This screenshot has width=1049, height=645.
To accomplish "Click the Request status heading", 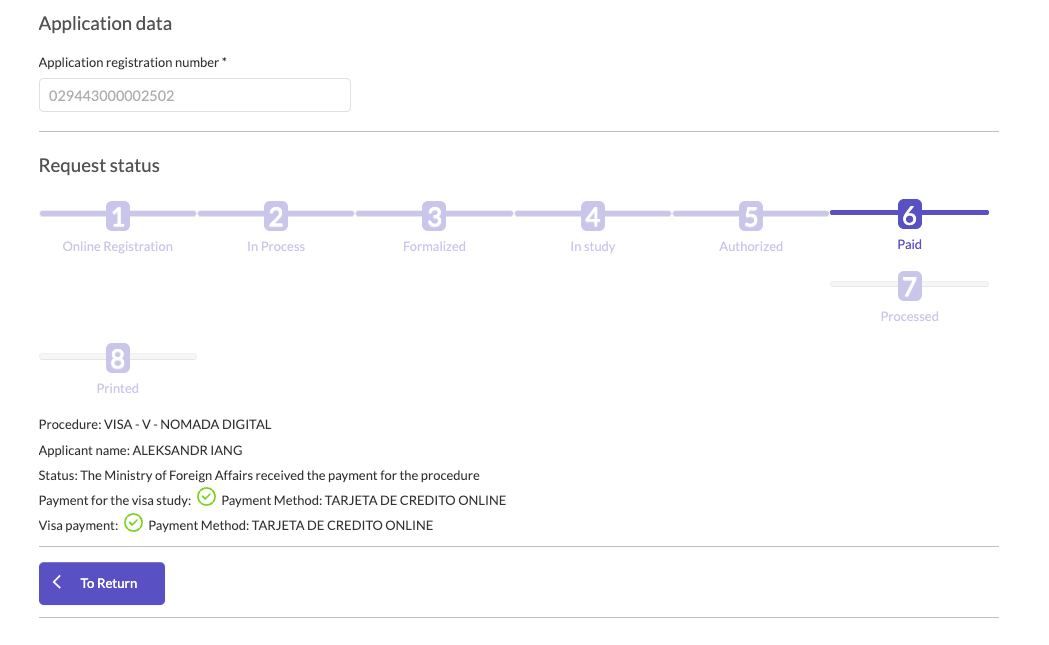I will click(x=99, y=166).
